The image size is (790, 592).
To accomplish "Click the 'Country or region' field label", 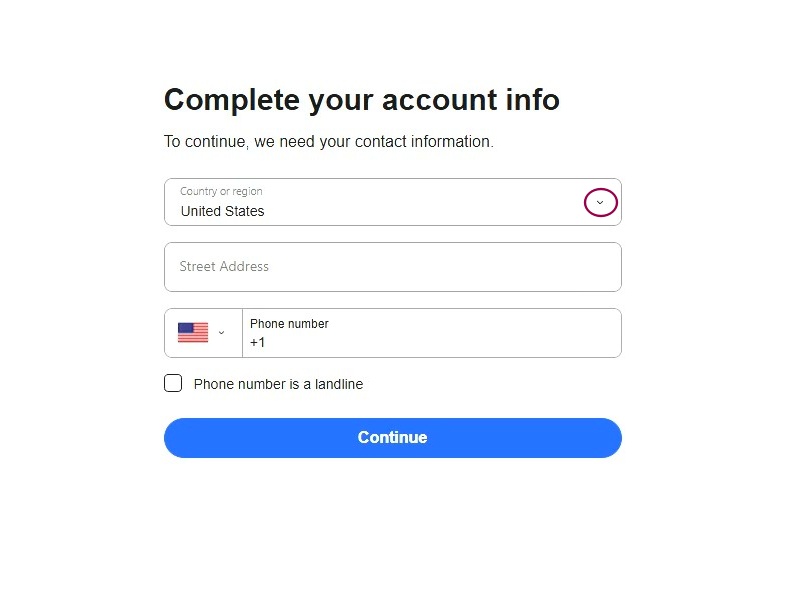I will pyautogui.click(x=221, y=191).
